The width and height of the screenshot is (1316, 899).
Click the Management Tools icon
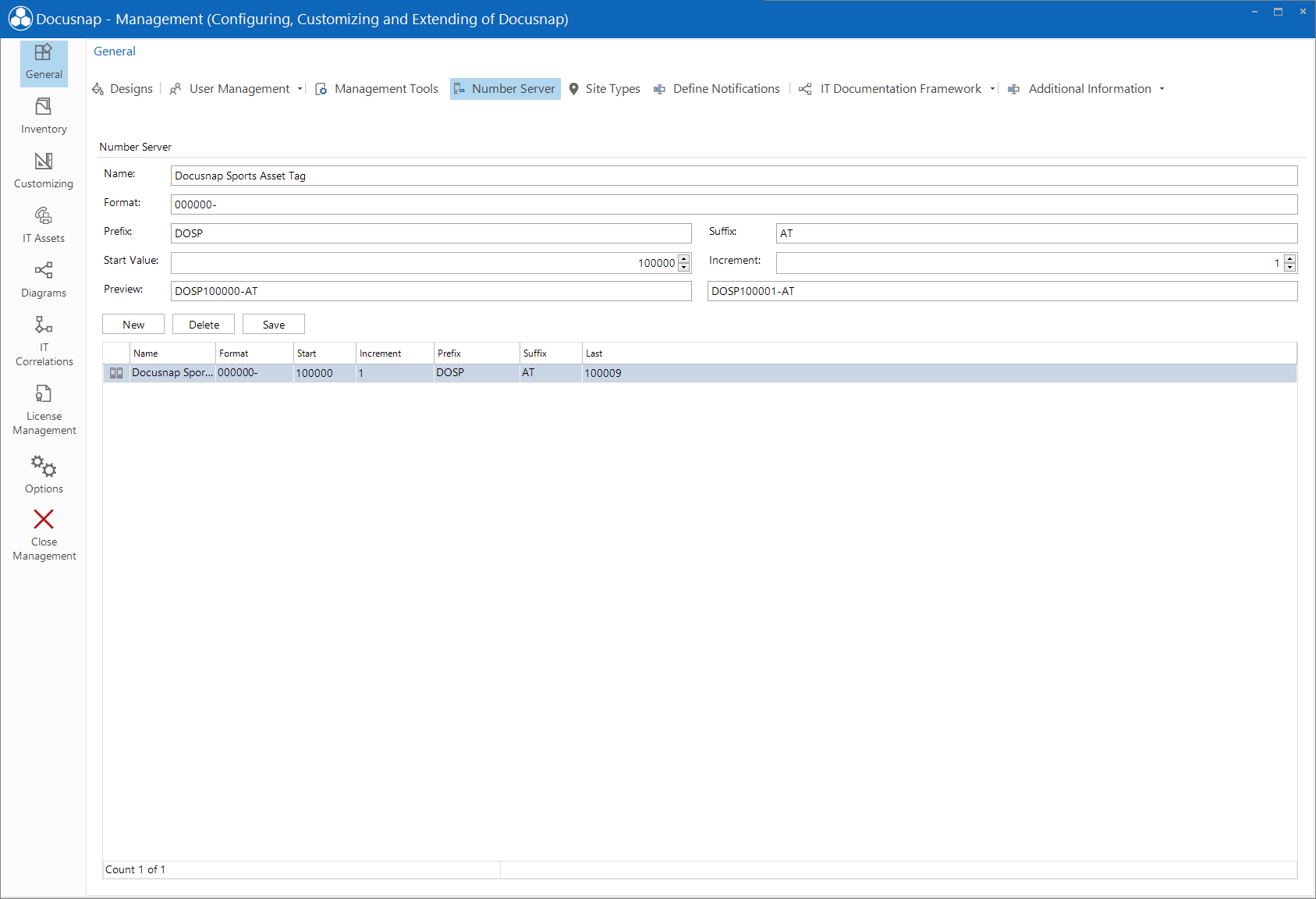point(321,89)
